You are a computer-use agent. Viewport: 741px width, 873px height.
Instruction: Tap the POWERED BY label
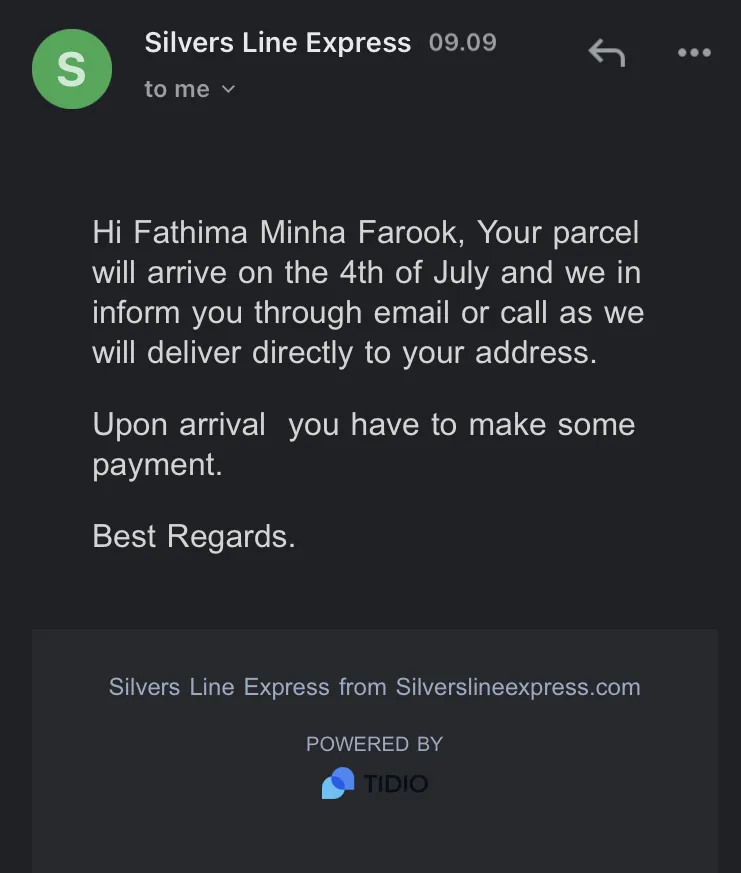click(375, 744)
